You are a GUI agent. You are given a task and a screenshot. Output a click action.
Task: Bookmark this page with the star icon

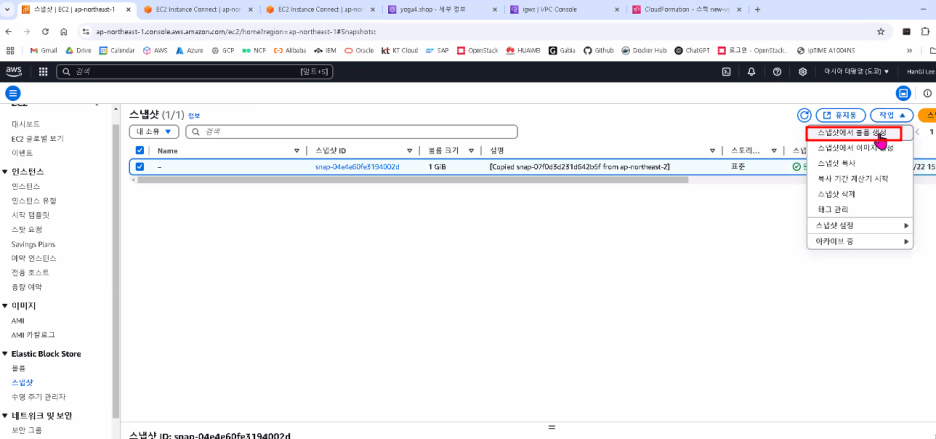[x=880, y=32]
